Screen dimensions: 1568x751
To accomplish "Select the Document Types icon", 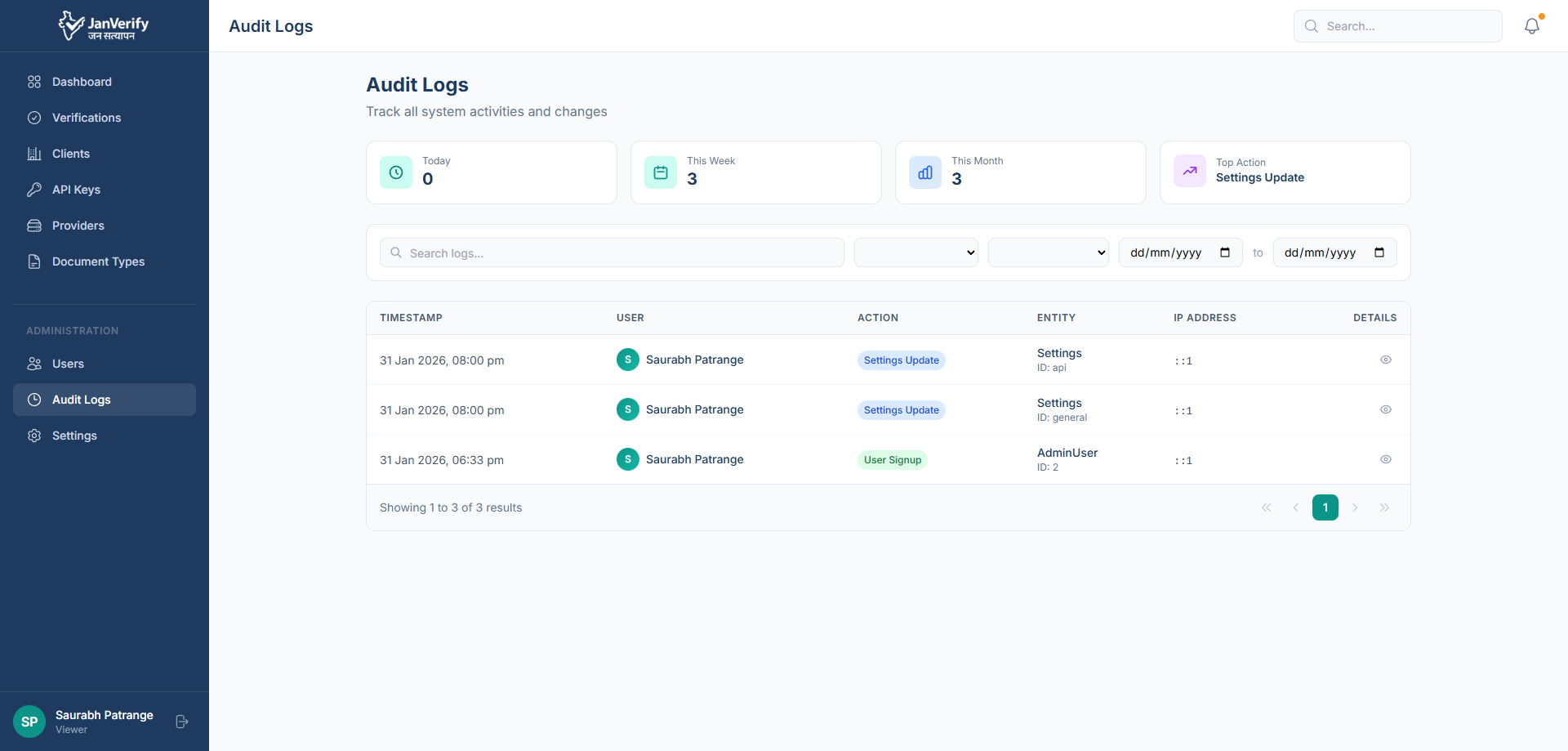I will point(33,262).
